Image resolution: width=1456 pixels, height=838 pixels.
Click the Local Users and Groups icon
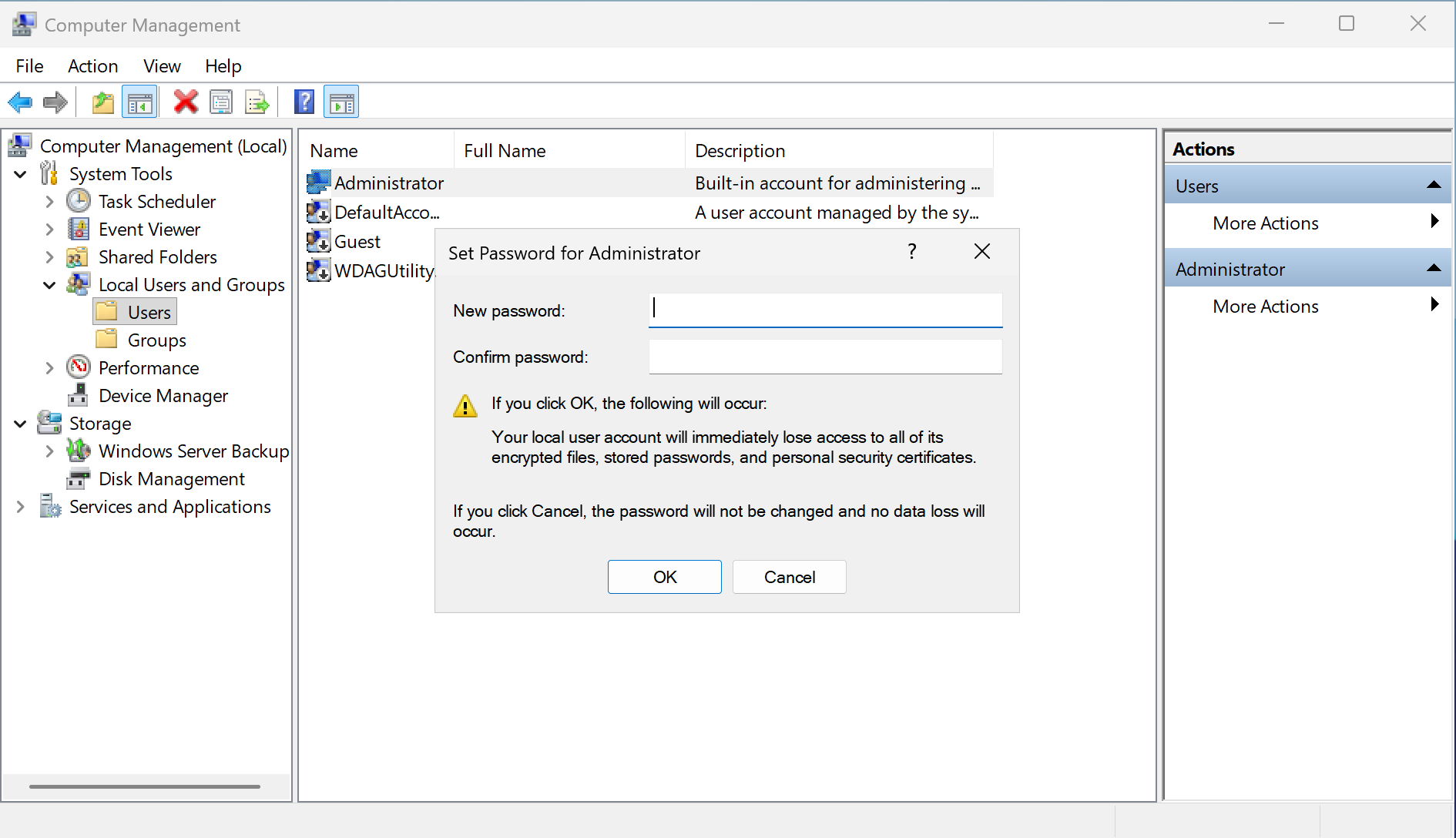pyautogui.click(x=79, y=283)
